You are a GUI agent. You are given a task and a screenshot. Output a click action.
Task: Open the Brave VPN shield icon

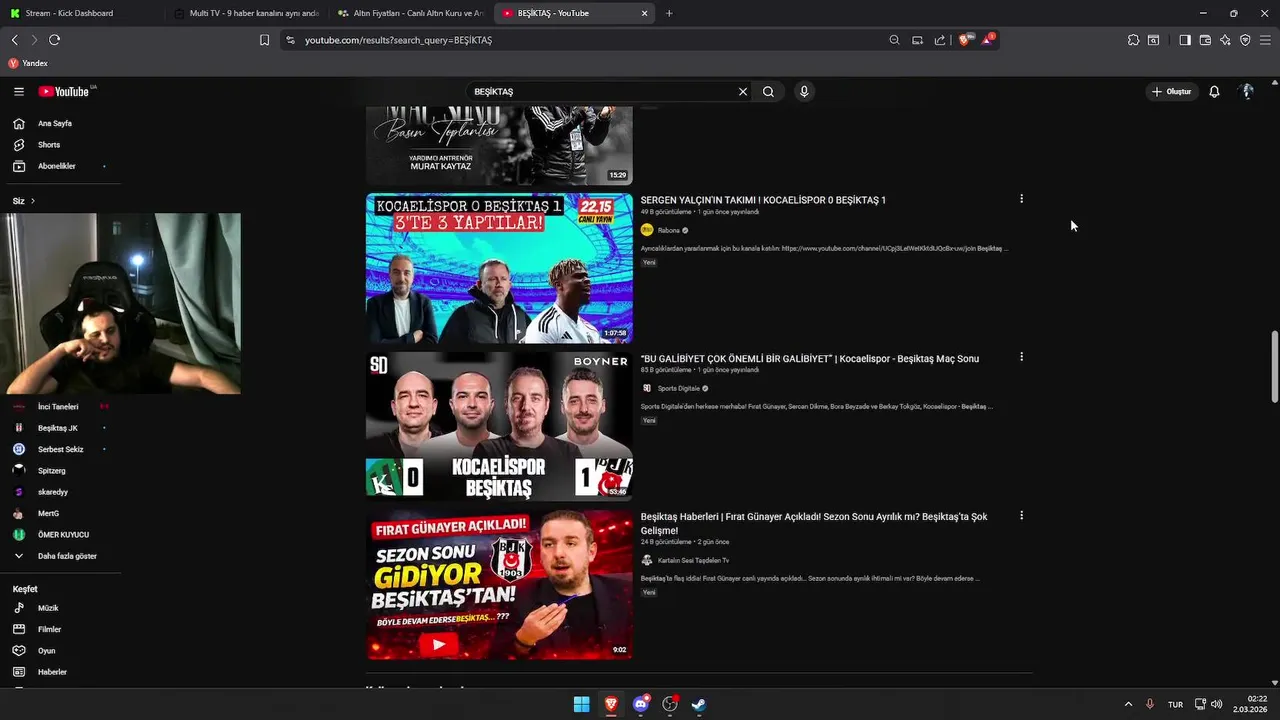point(1245,40)
